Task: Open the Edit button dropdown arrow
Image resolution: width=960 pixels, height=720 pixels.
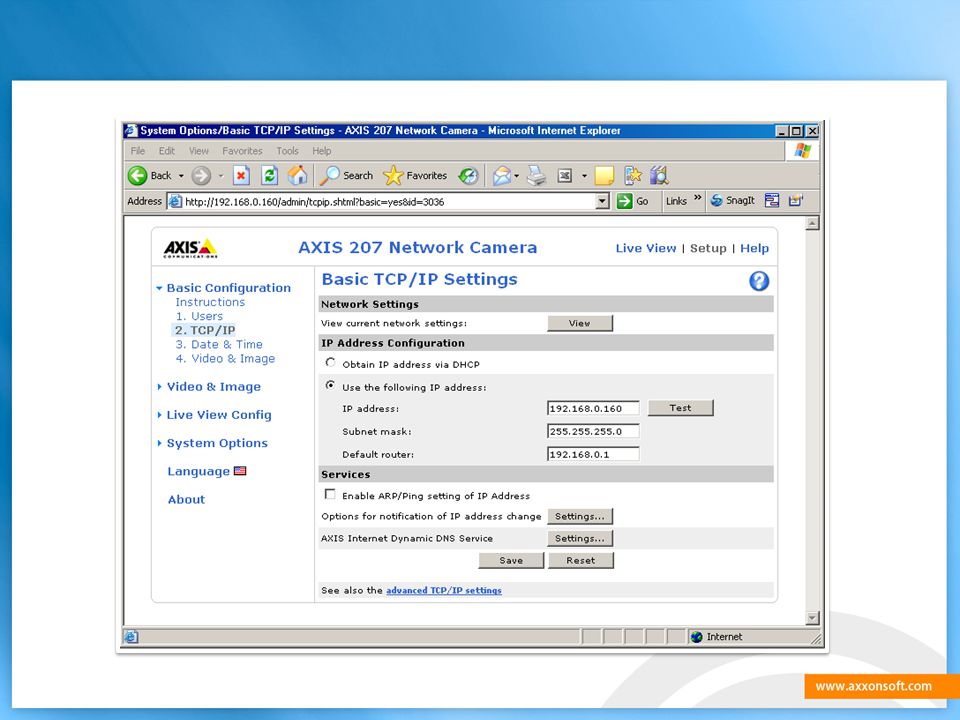Action: tap(584, 176)
